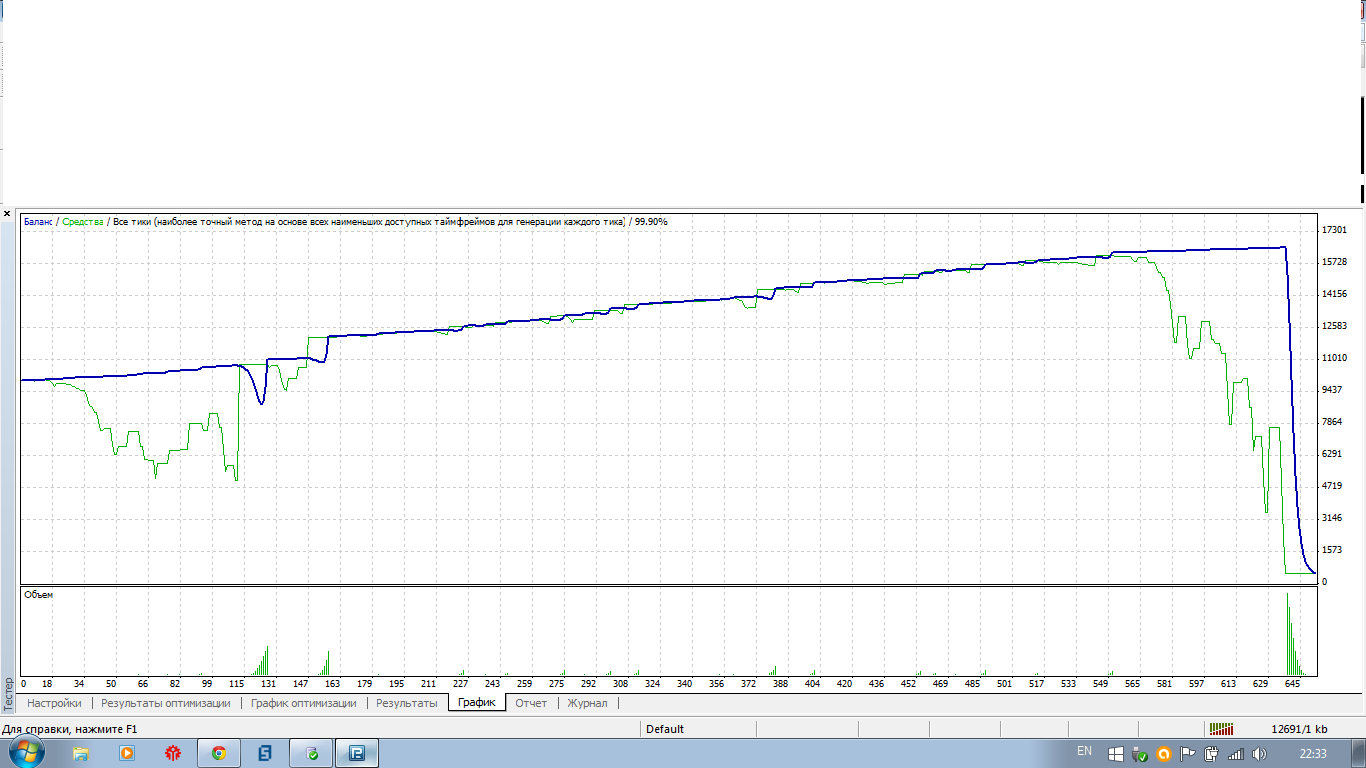The width and height of the screenshot is (1366, 768).
Task: Open Safely Remove Hardware tray icon
Action: [1140, 754]
